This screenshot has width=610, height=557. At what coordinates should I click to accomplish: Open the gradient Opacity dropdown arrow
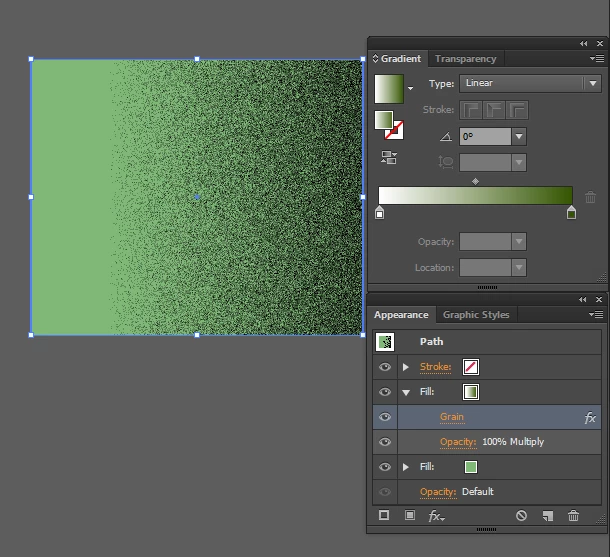(x=519, y=242)
